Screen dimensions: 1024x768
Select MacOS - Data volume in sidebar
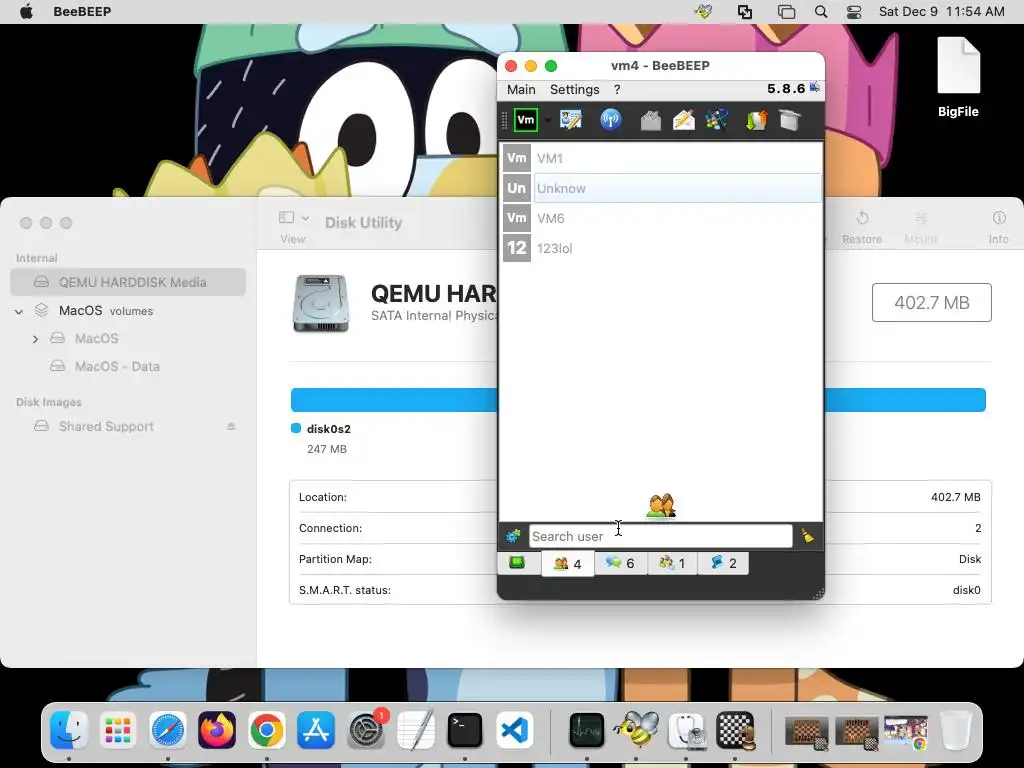(x=117, y=366)
